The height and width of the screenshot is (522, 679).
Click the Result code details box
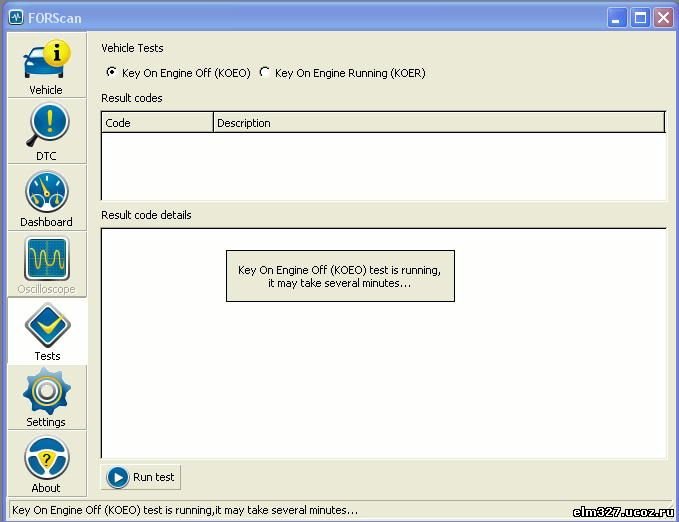pos(384,343)
